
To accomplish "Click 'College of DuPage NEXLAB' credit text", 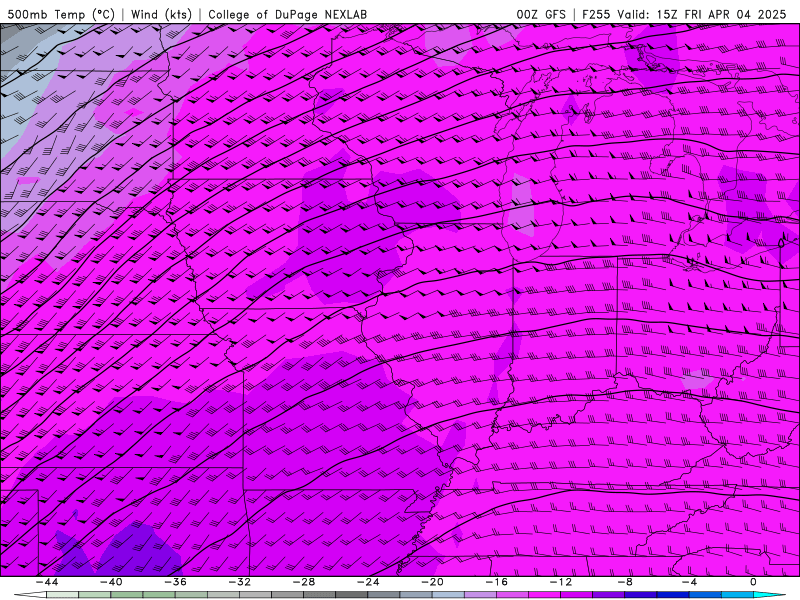I will 287,15.
